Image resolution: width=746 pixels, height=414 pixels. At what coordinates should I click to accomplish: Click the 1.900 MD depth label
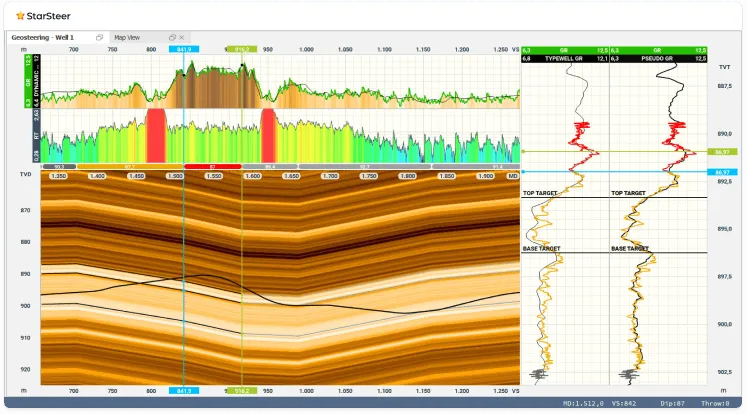tap(485, 176)
